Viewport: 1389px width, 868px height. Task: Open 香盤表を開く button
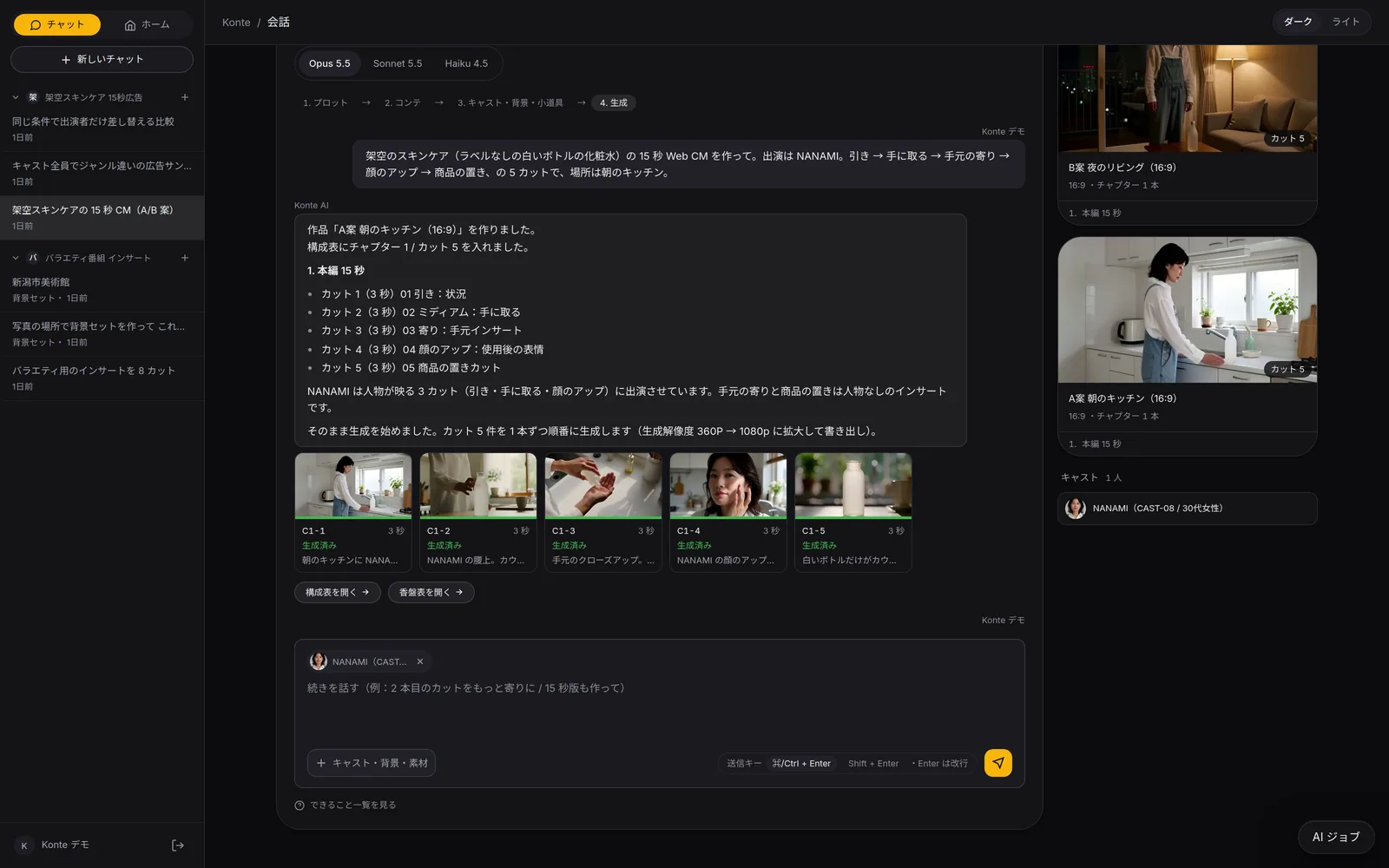click(431, 592)
